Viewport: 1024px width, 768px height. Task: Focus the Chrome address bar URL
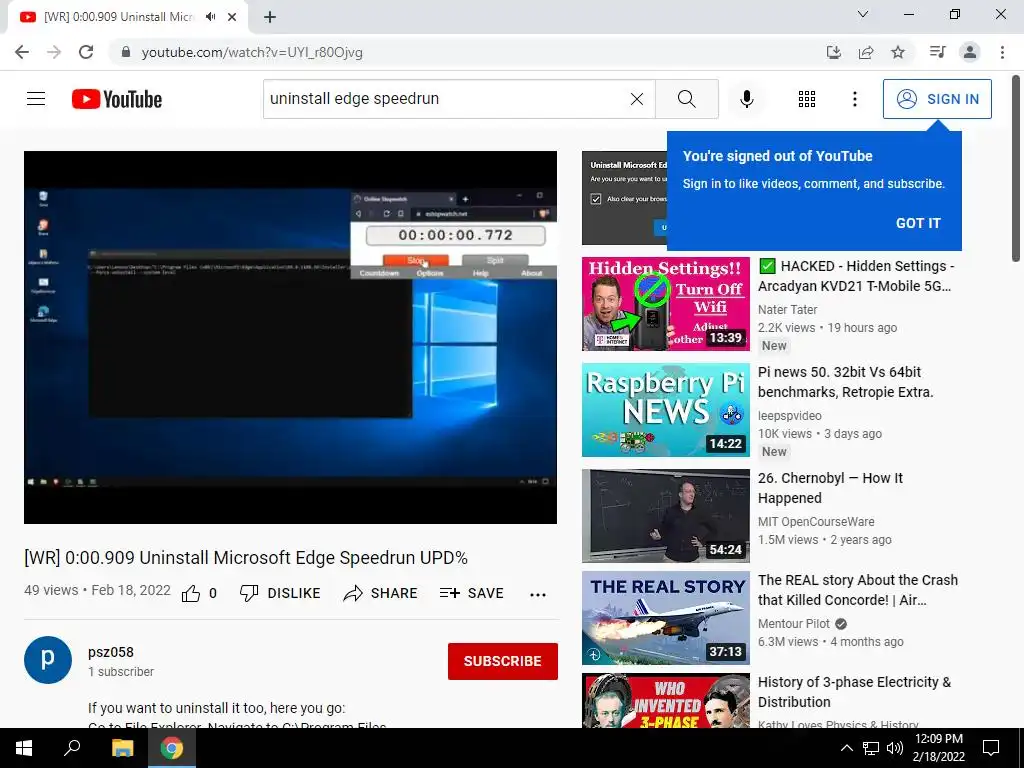coord(252,52)
